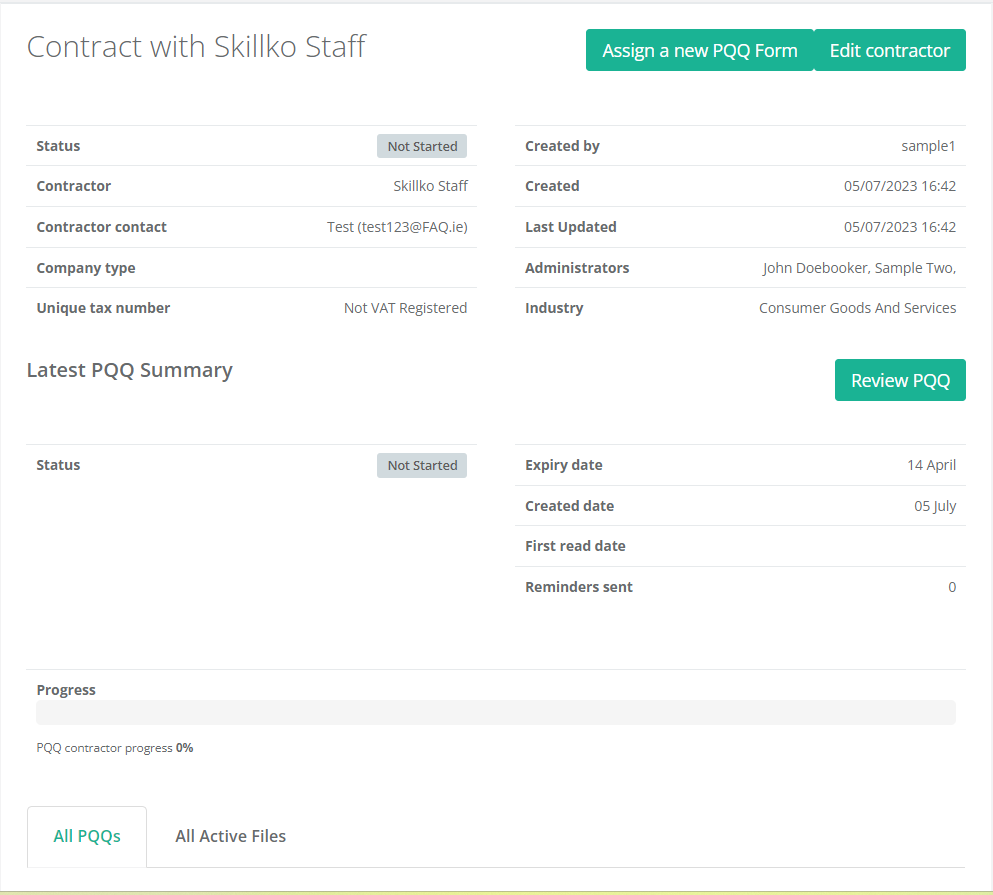
Task: Select the All PQQs tab
Action: click(86, 836)
